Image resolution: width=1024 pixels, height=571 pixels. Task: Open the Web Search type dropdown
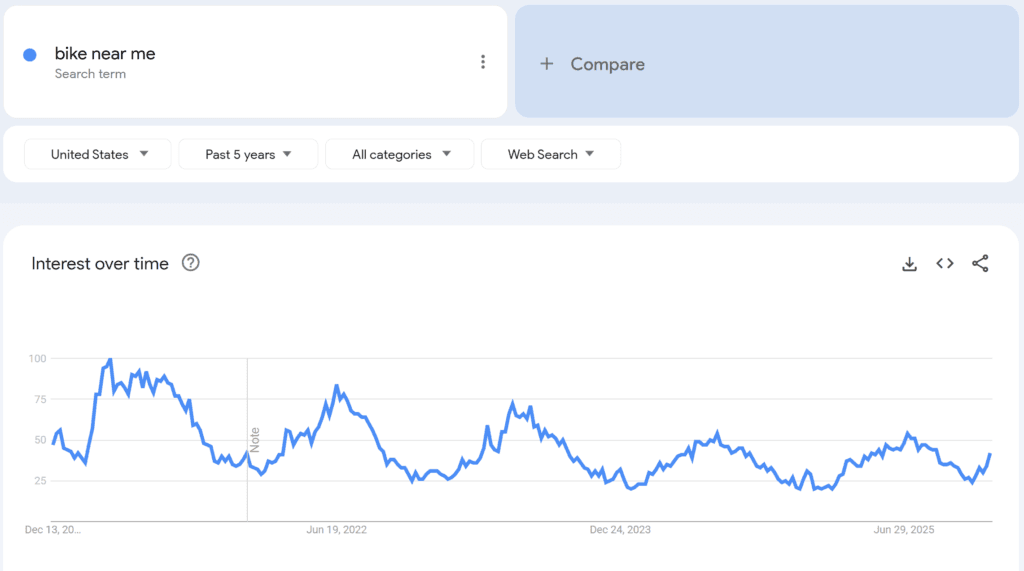tap(551, 154)
